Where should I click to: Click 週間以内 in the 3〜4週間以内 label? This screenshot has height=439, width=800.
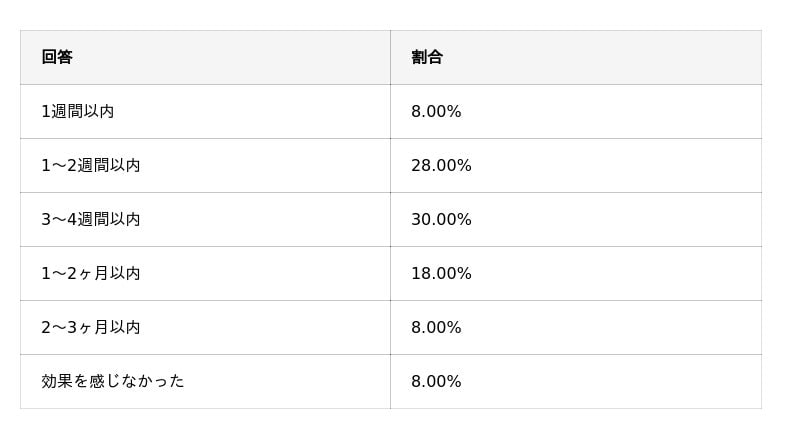tap(109, 220)
